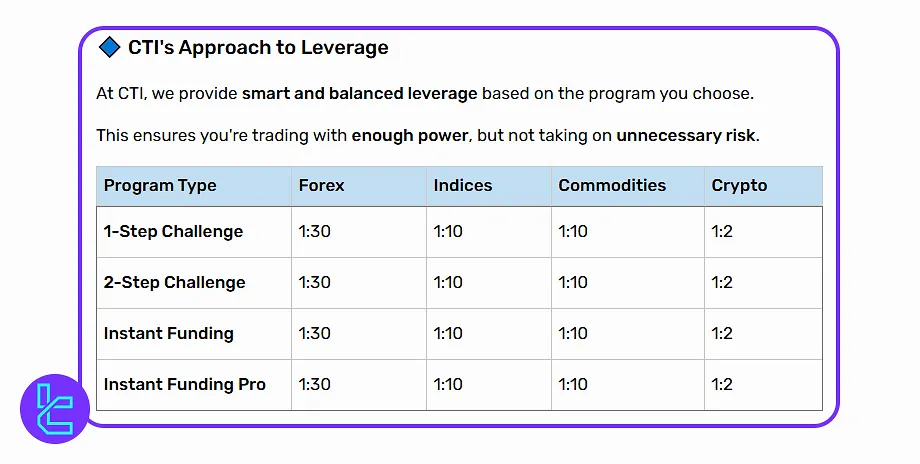Click the Instant Funding row label
The width and height of the screenshot is (920, 464).
pyautogui.click(x=168, y=333)
